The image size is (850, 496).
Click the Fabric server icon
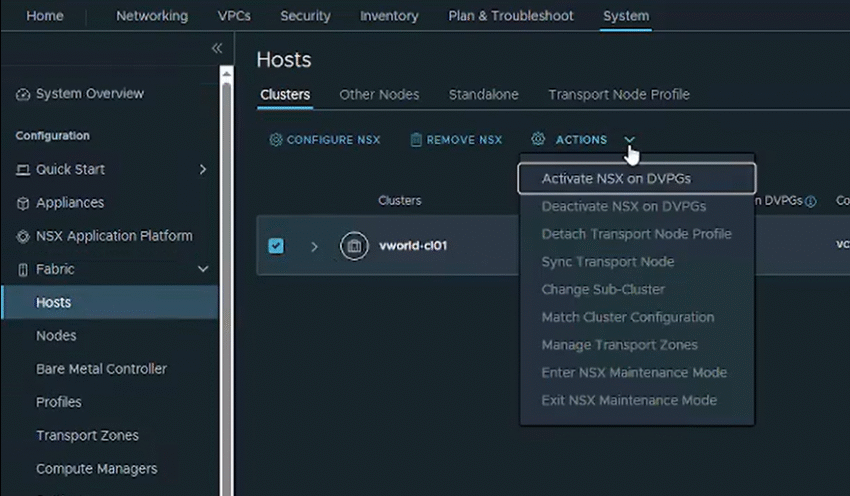(x=23, y=269)
